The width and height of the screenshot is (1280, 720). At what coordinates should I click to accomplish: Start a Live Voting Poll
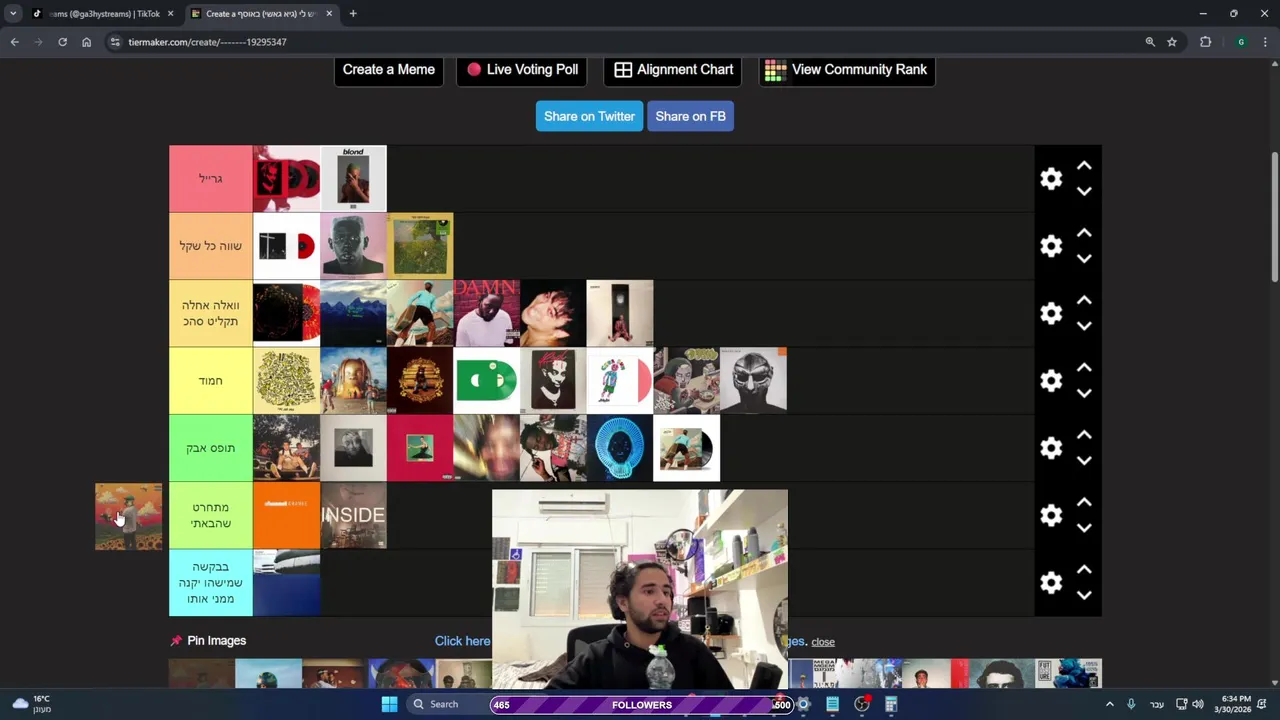[522, 69]
